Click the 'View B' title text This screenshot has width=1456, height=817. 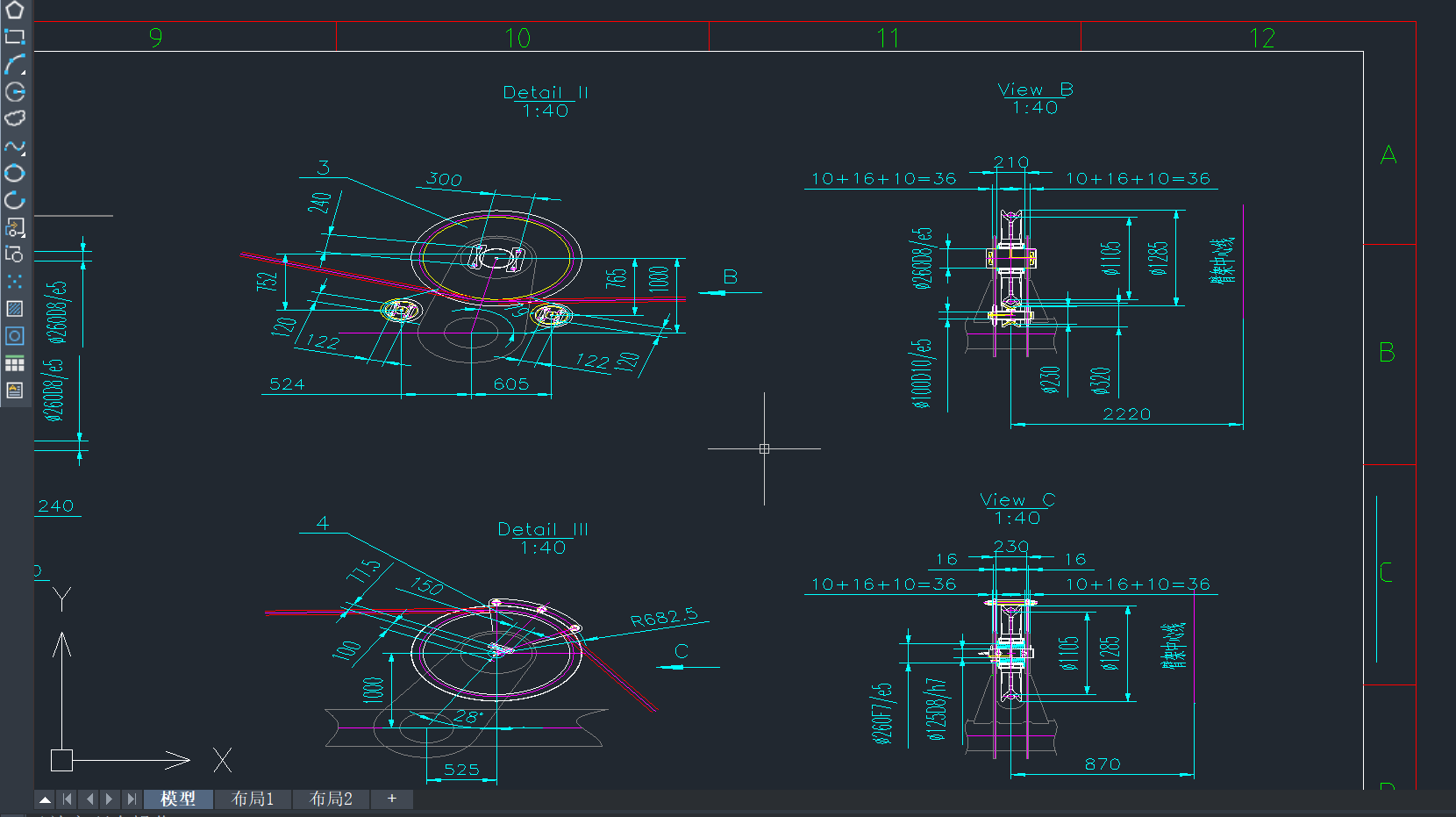[1035, 90]
